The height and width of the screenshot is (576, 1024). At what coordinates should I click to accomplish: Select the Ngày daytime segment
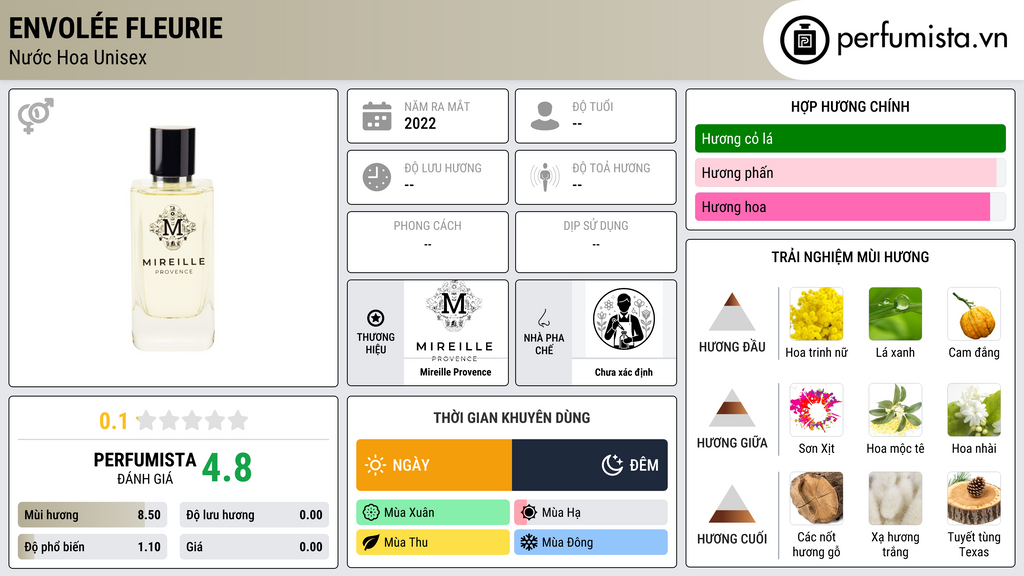(434, 465)
